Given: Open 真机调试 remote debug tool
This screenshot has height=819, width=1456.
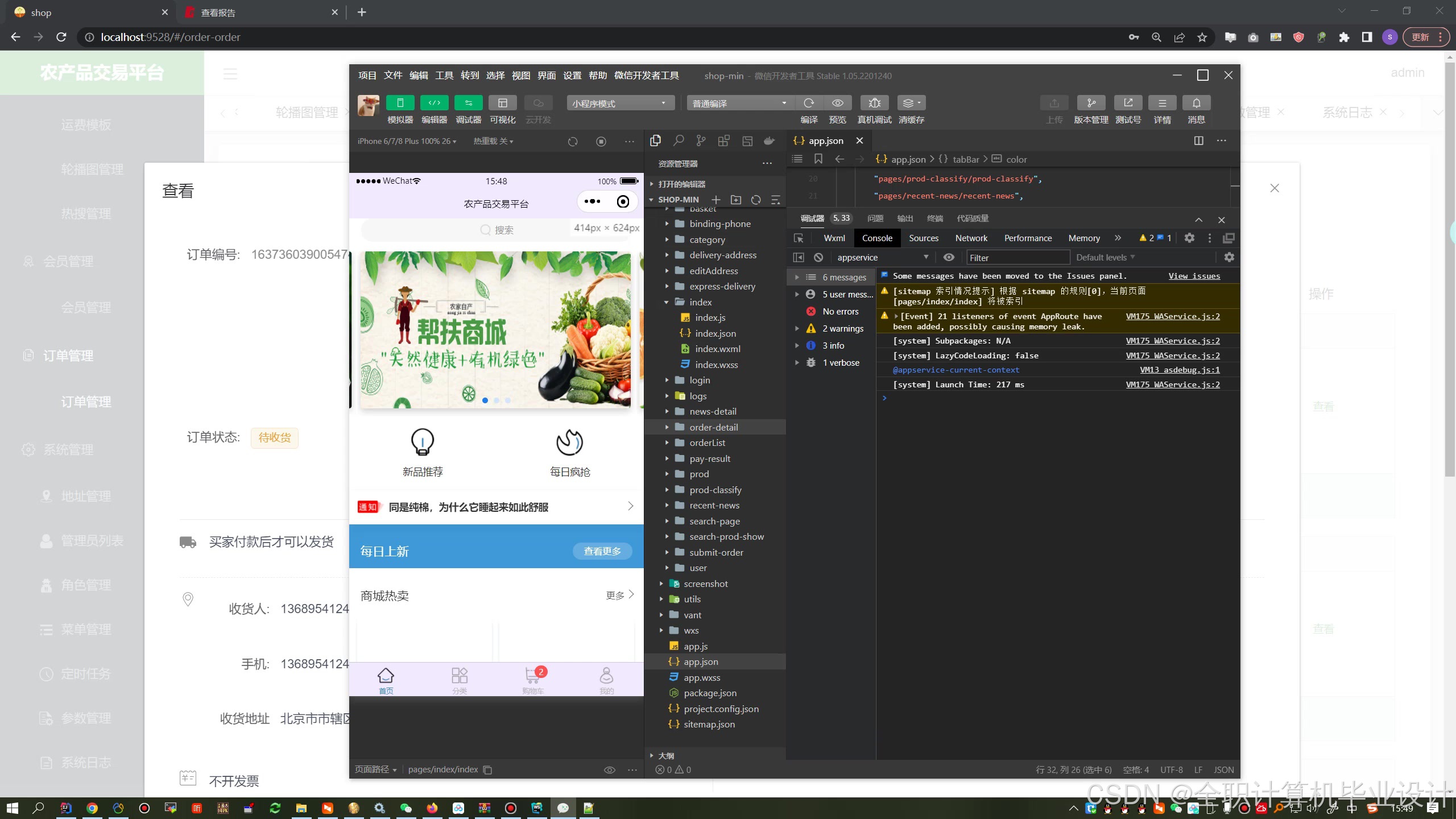Looking at the screenshot, I should point(874,103).
